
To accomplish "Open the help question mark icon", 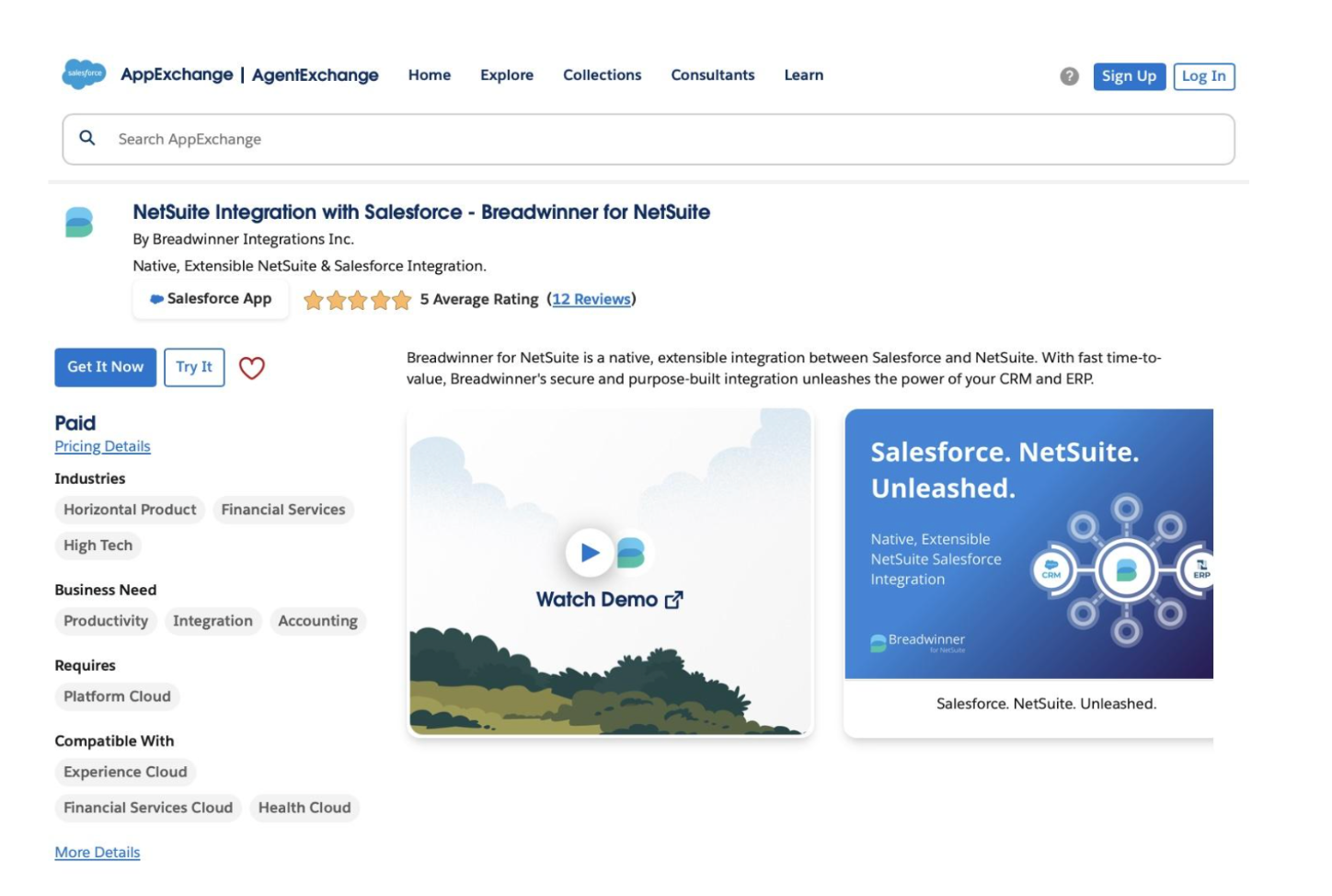I will [x=1067, y=76].
